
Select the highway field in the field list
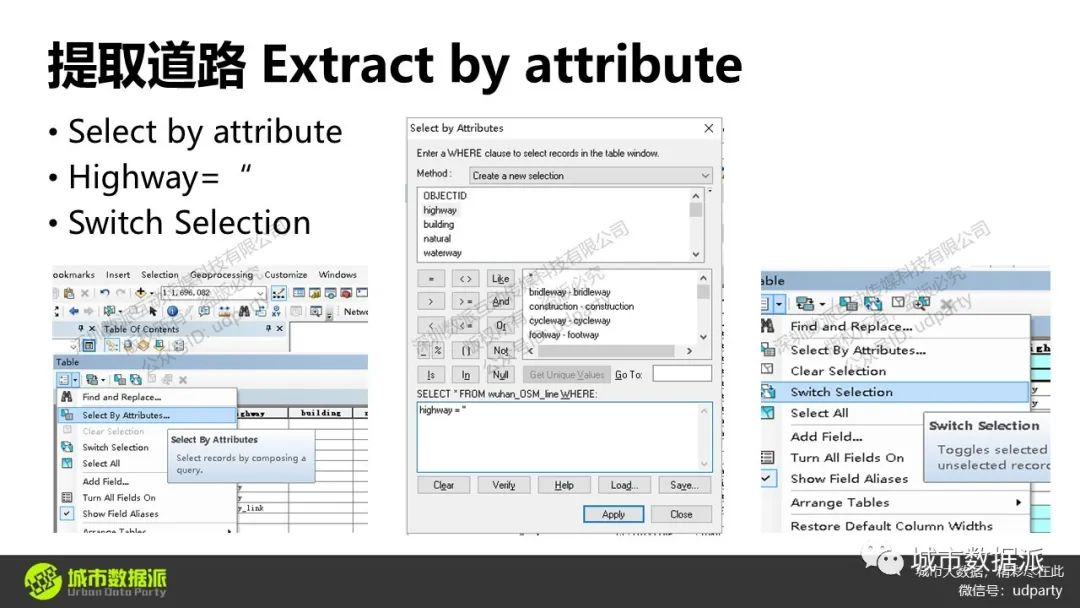coord(440,211)
